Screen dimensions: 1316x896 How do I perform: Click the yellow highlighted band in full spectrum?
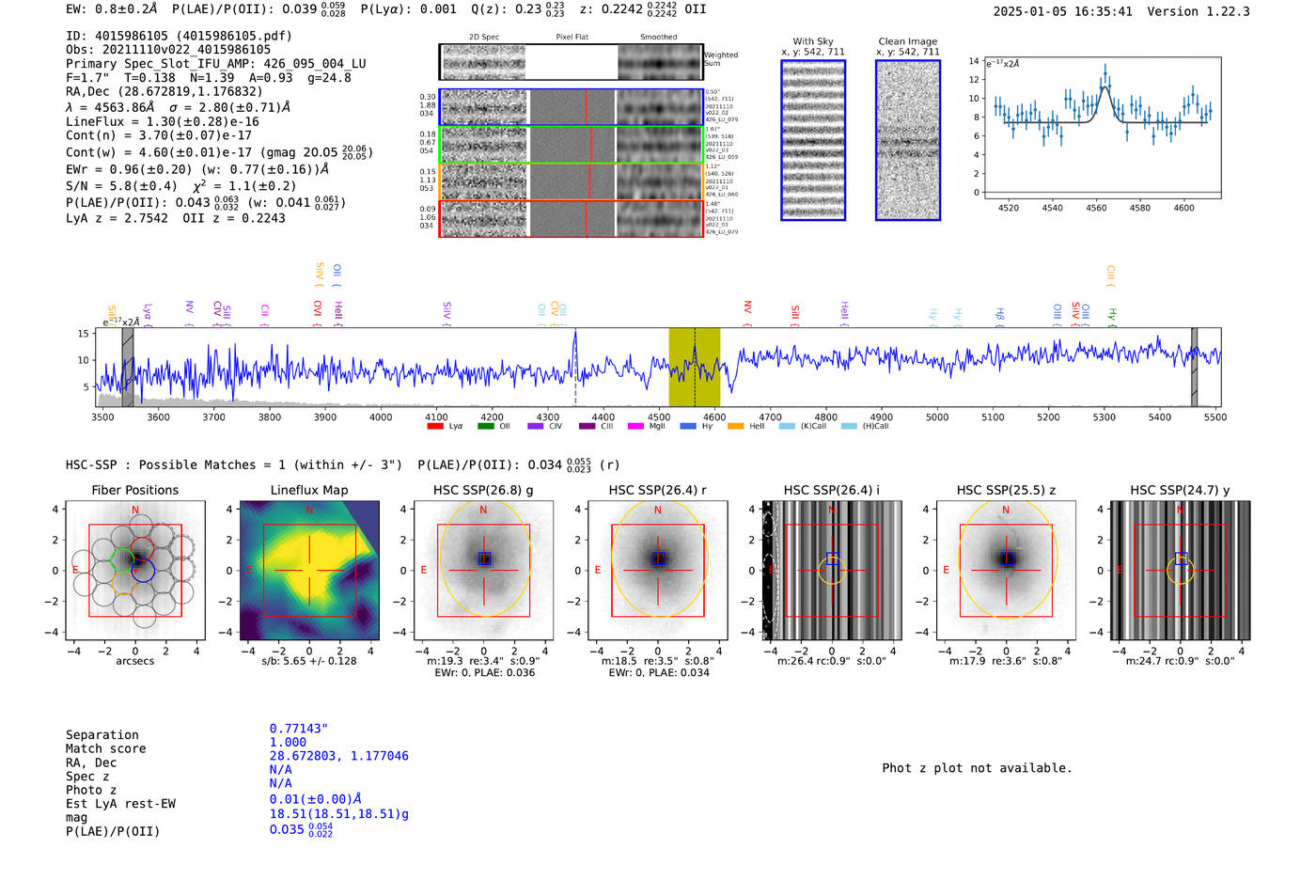pos(695,367)
